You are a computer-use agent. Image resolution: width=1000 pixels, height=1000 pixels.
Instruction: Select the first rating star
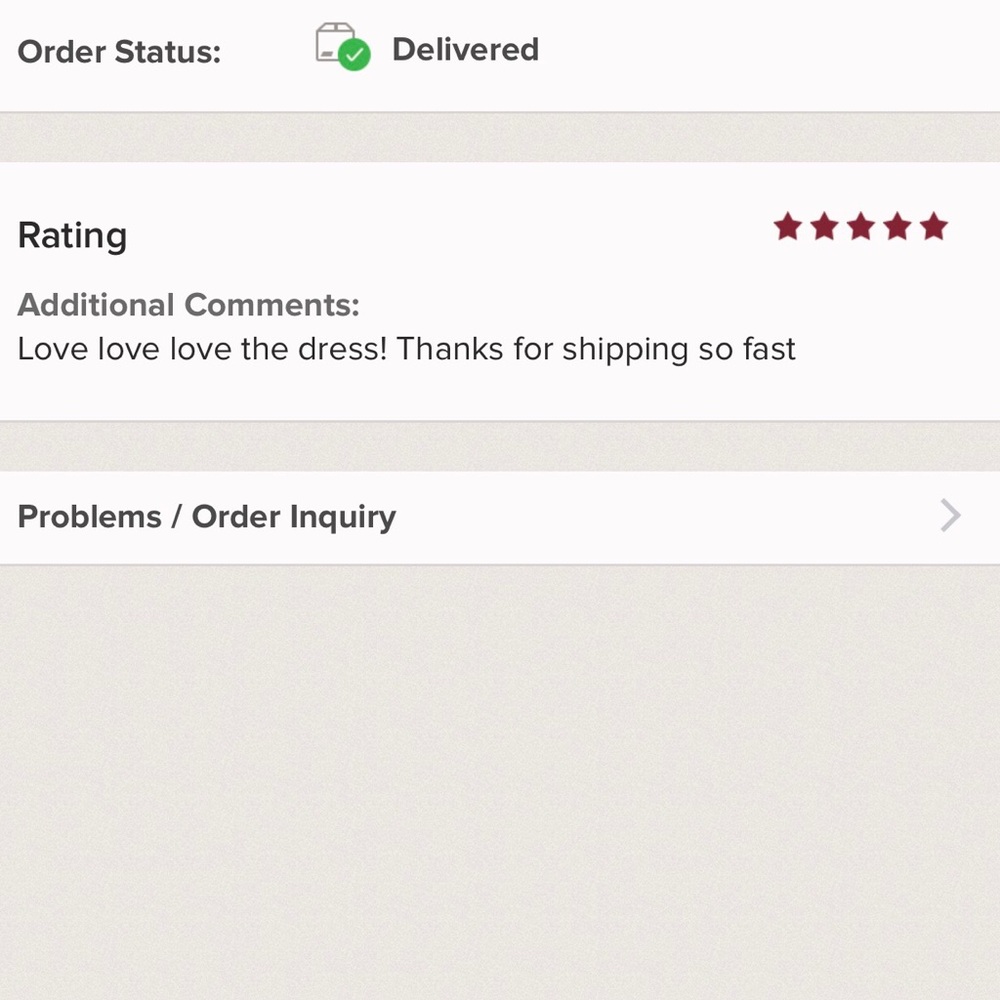click(788, 227)
